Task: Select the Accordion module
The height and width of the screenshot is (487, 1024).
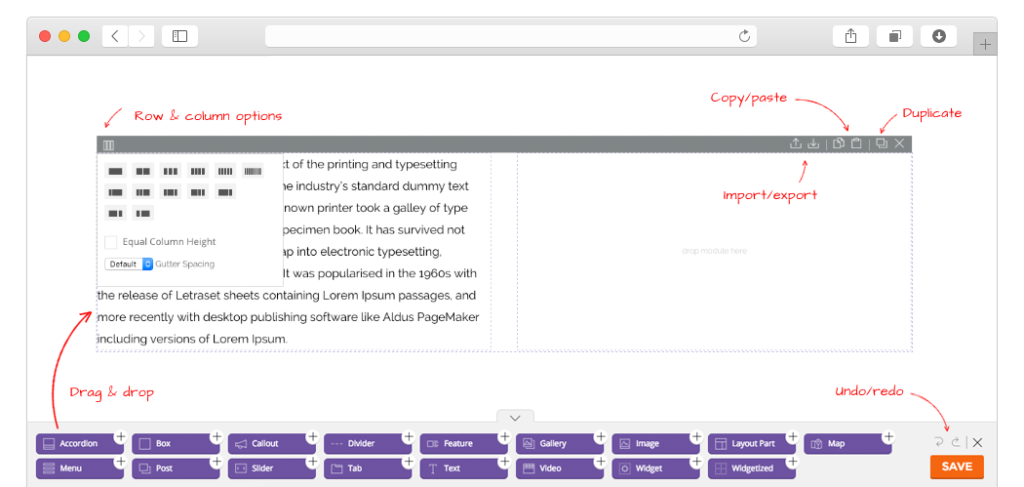Action: pos(79,444)
